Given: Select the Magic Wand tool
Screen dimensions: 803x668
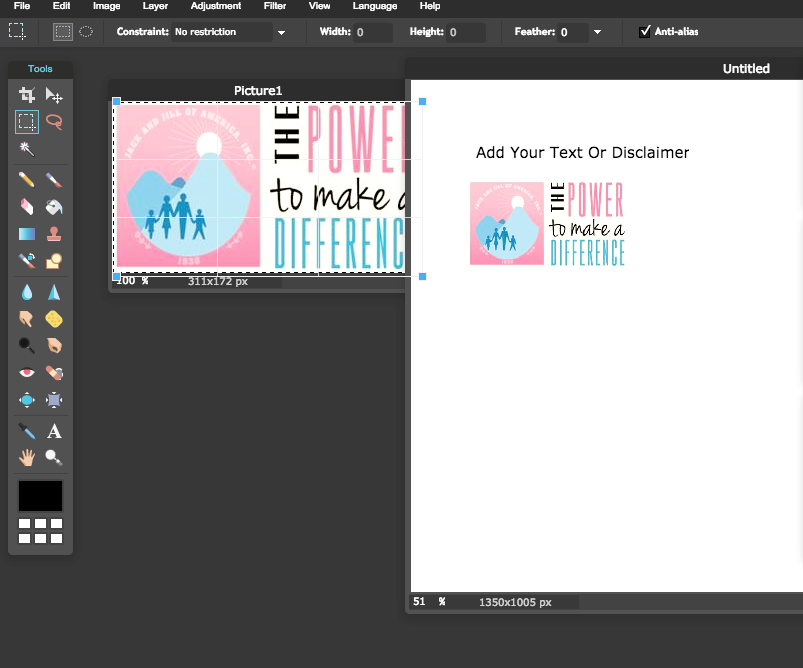Looking at the screenshot, I should click(27, 149).
